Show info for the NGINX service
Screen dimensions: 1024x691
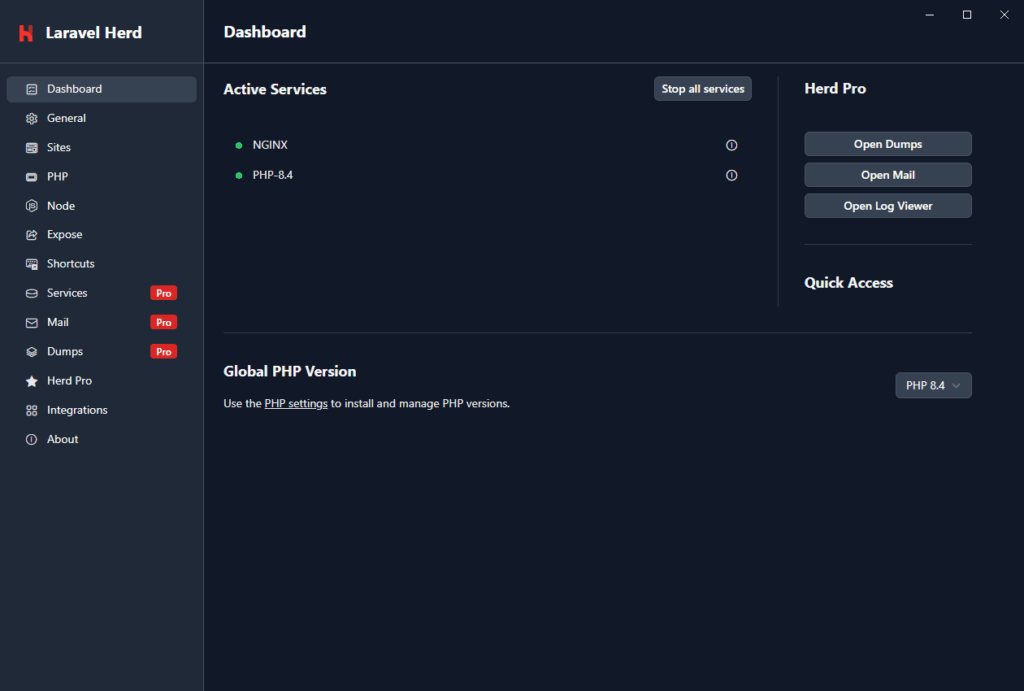(731, 145)
